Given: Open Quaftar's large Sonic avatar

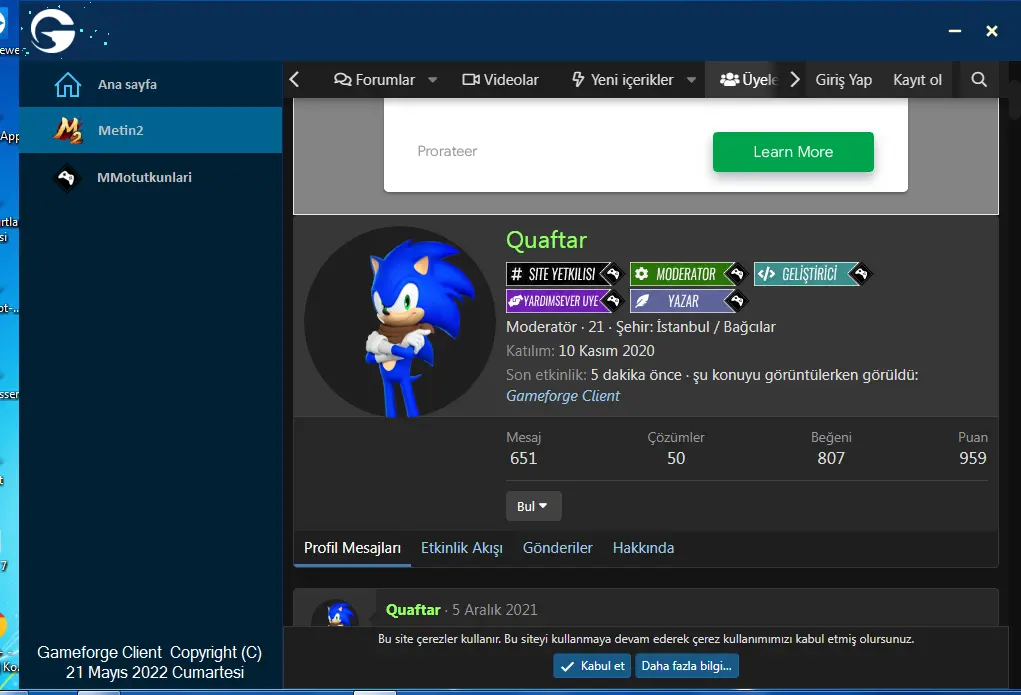Looking at the screenshot, I should (x=400, y=322).
